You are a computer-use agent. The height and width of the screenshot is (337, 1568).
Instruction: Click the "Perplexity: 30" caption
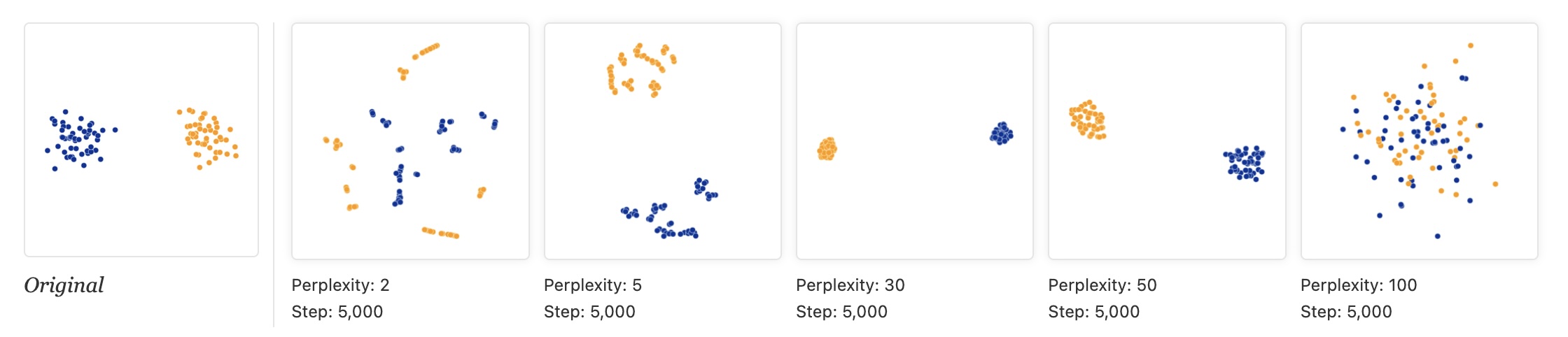pyautogui.click(x=850, y=285)
